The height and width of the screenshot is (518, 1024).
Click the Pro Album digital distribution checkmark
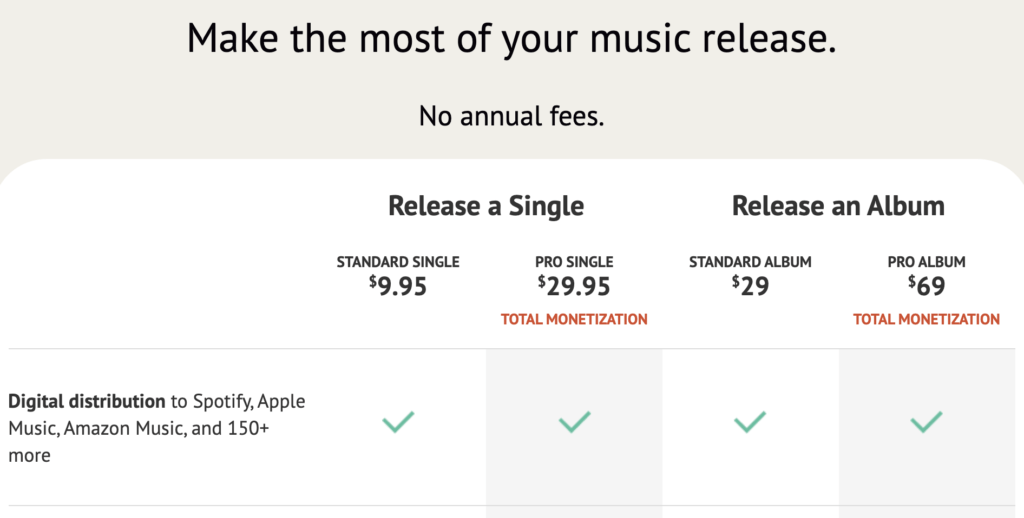(927, 422)
